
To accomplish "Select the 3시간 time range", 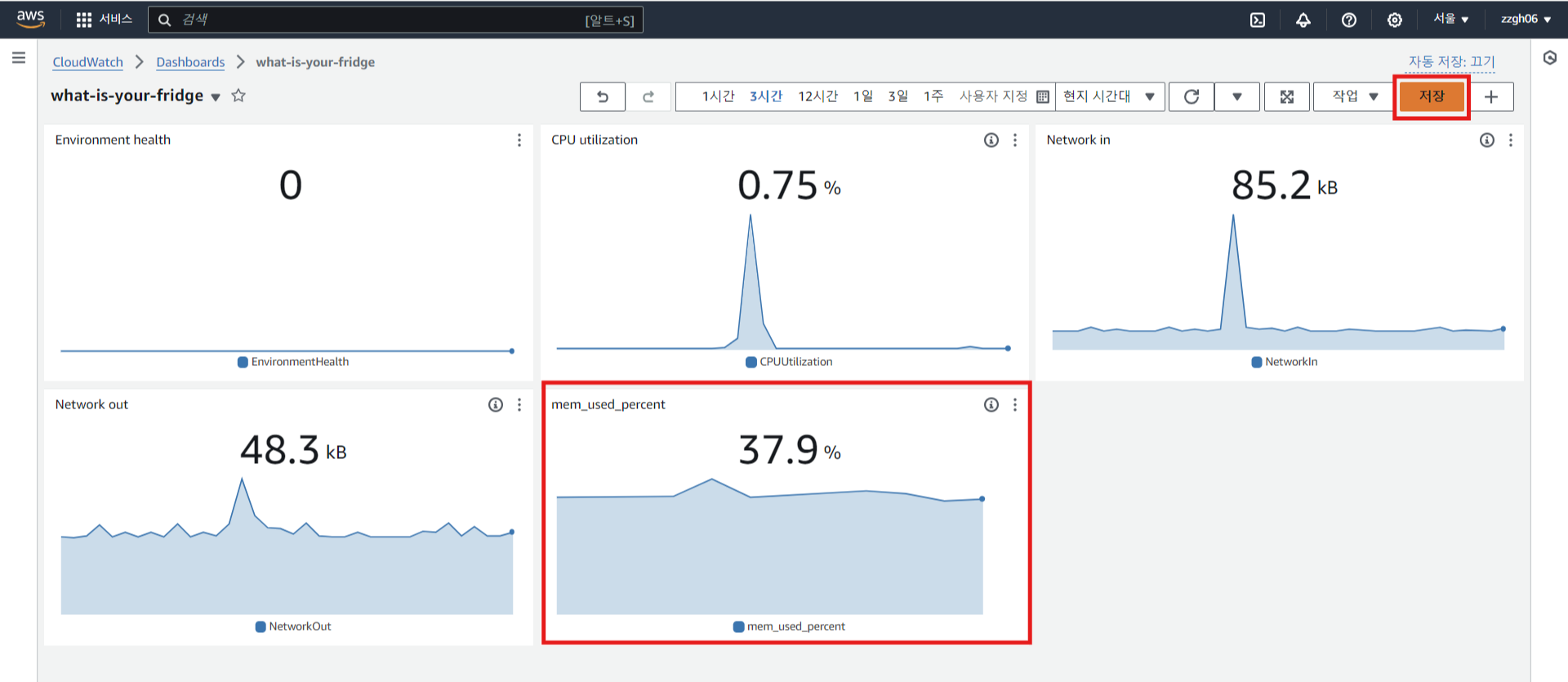I will coord(766,96).
